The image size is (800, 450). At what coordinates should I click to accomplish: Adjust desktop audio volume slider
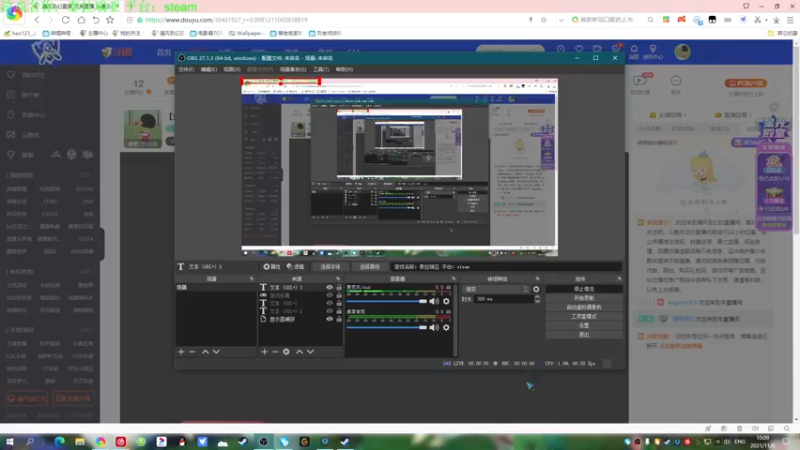pos(387,328)
